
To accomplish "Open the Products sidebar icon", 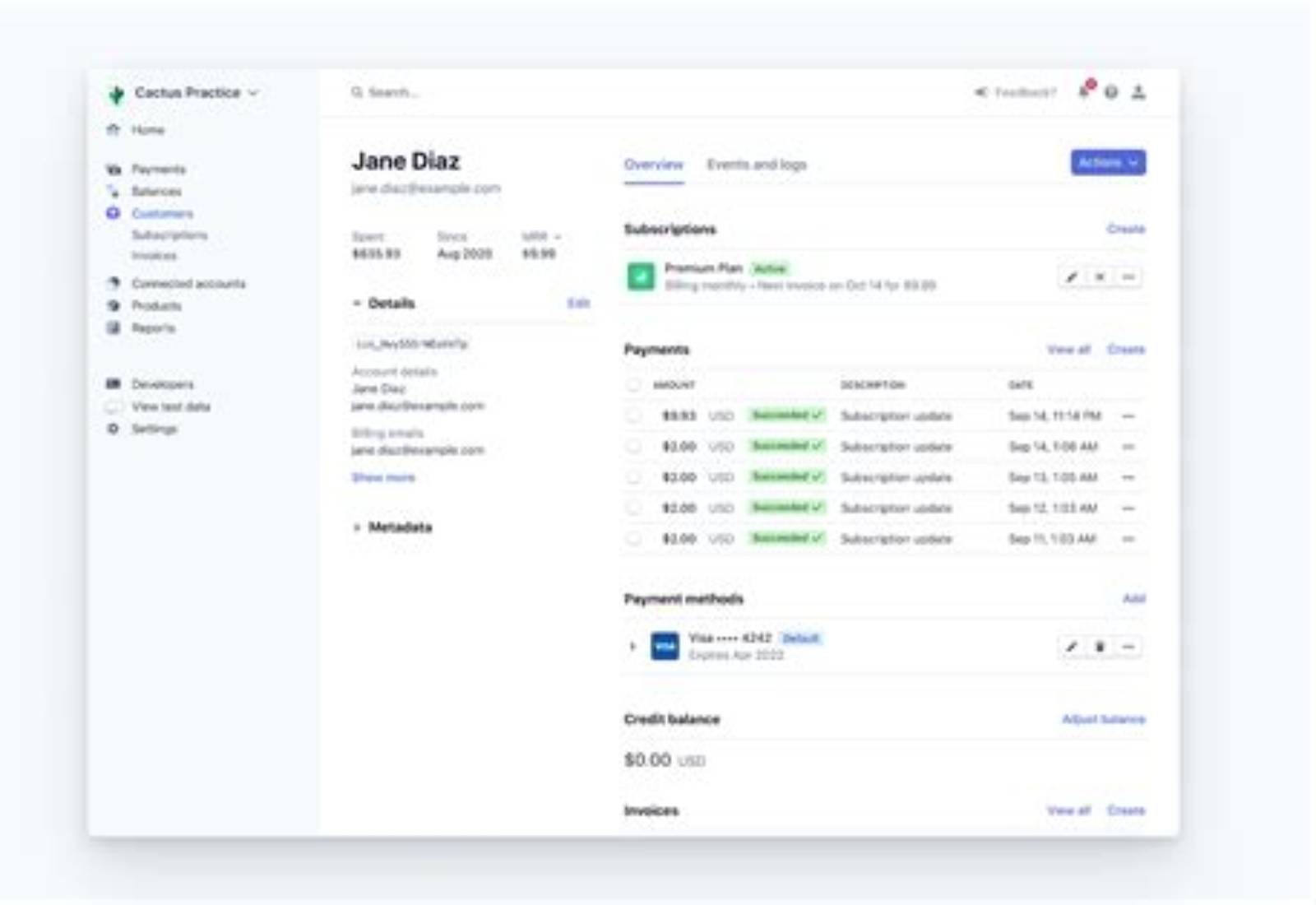I will pos(114,305).
